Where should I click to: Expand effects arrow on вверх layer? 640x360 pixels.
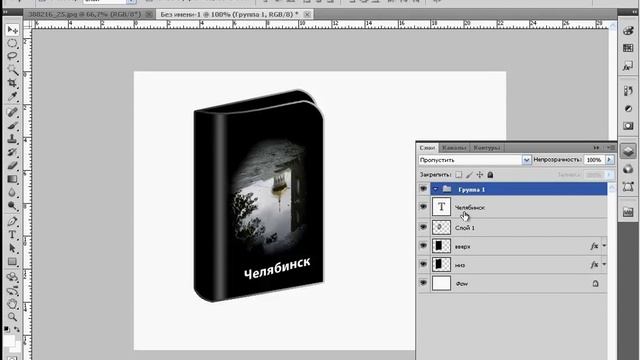(x=604, y=246)
